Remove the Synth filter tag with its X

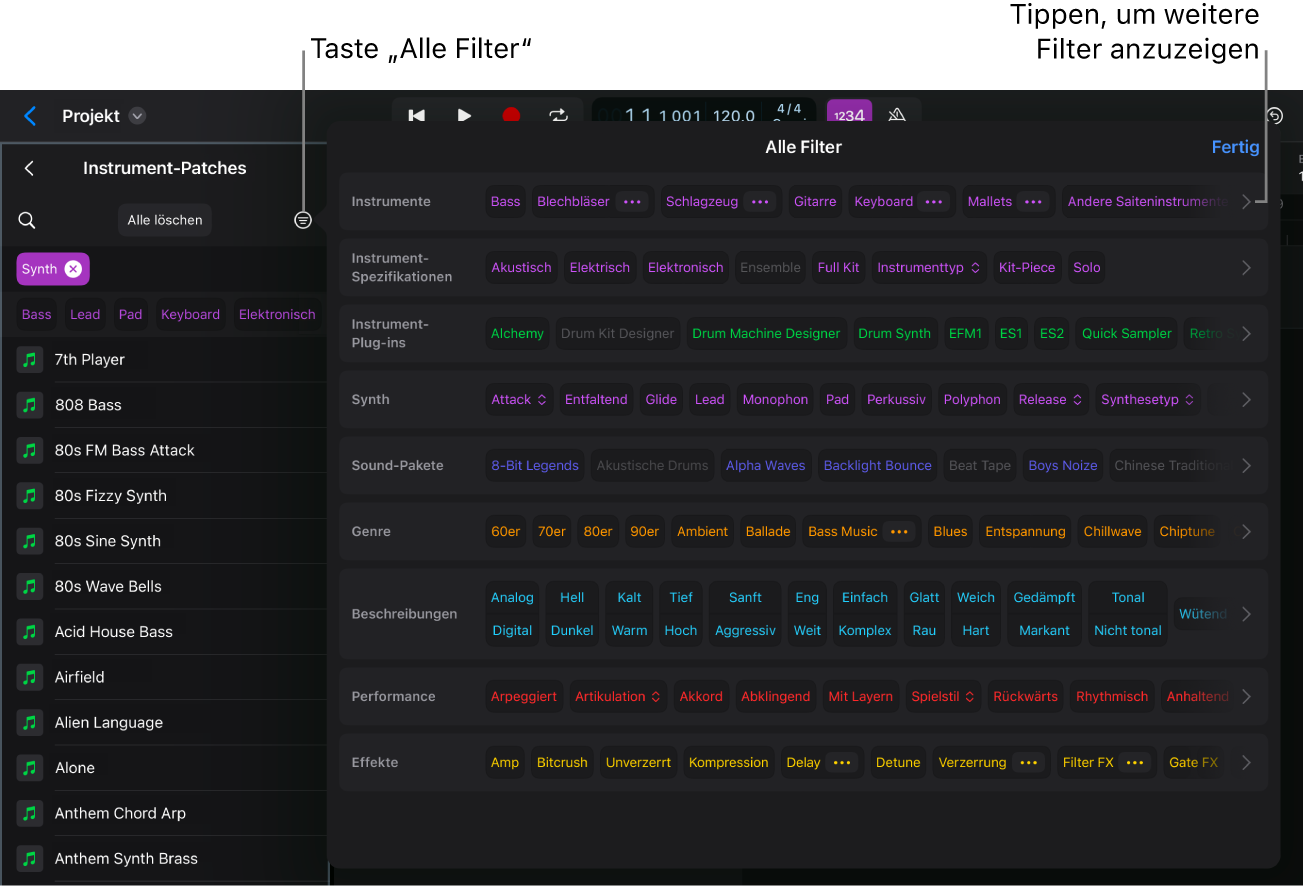tap(73, 269)
